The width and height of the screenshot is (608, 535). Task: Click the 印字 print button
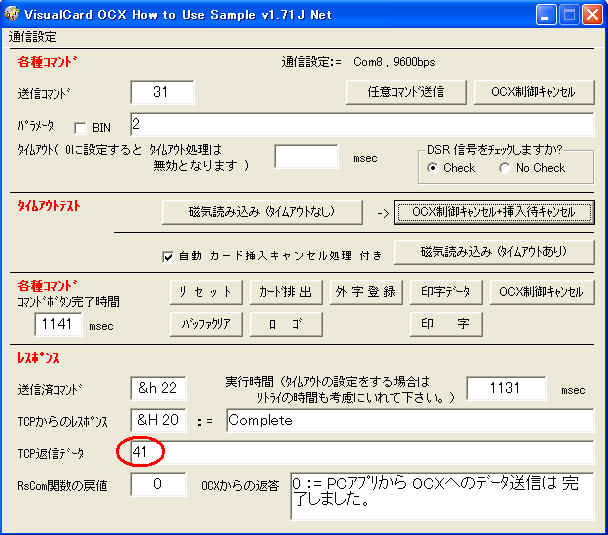(x=446, y=324)
